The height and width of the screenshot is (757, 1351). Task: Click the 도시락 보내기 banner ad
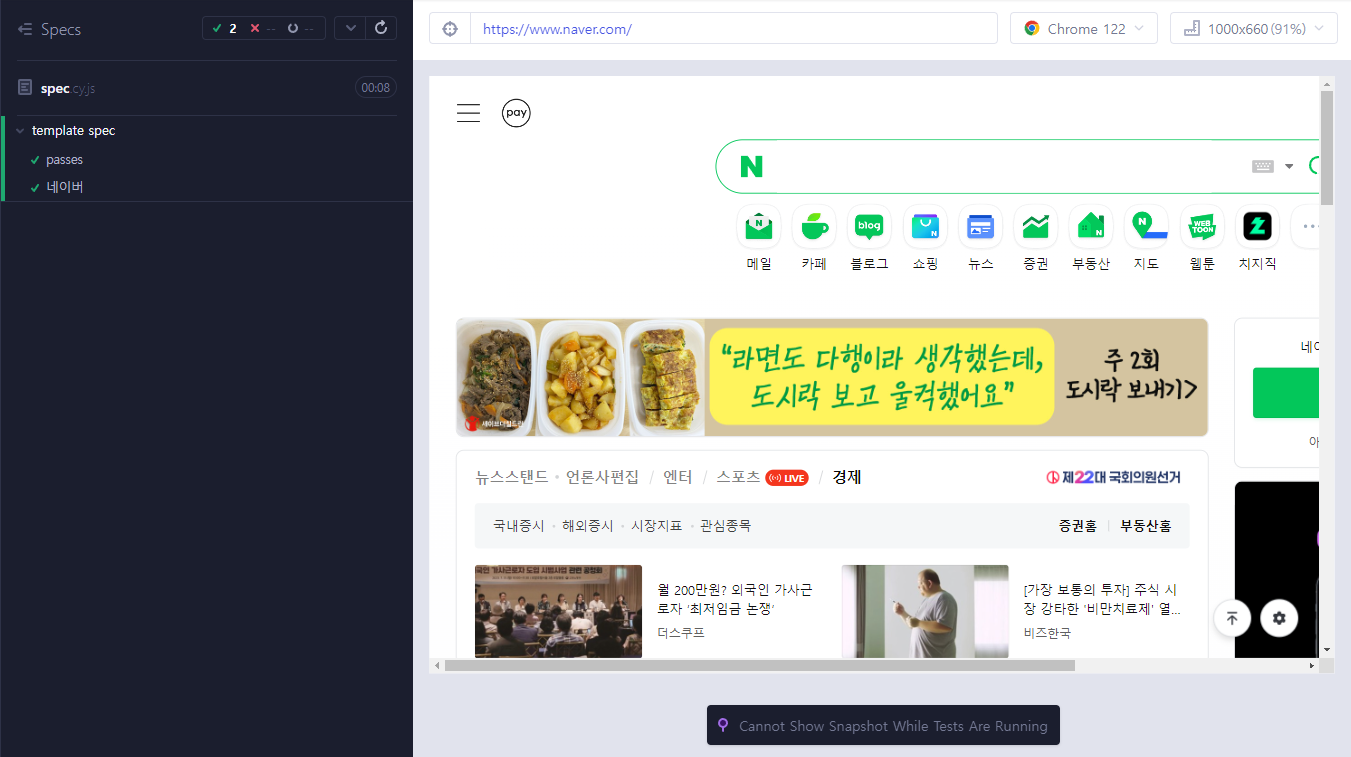click(x=832, y=377)
